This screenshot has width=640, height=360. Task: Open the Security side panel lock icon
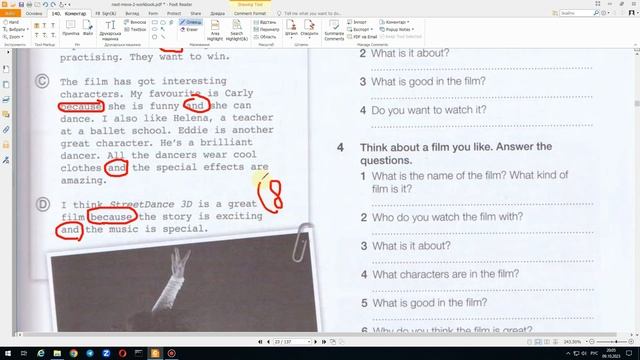6,145
